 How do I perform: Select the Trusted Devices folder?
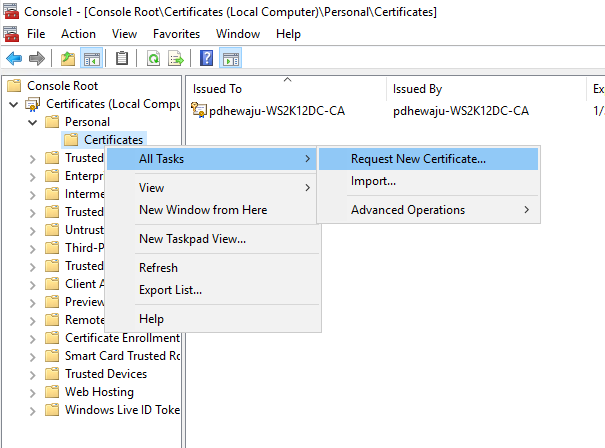tap(106, 374)
